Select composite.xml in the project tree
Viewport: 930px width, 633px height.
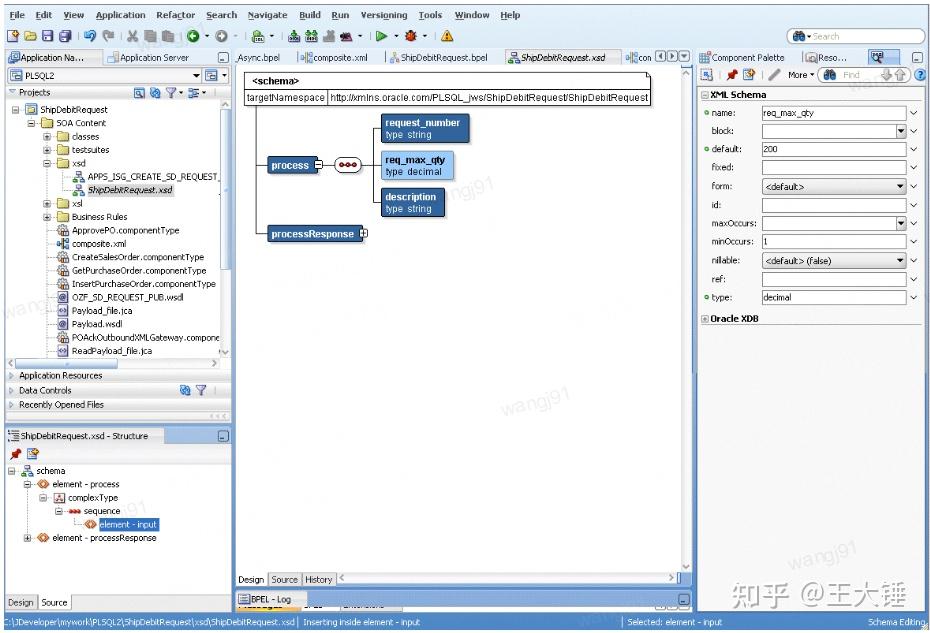pyautogui.click(x=99, y=244)
